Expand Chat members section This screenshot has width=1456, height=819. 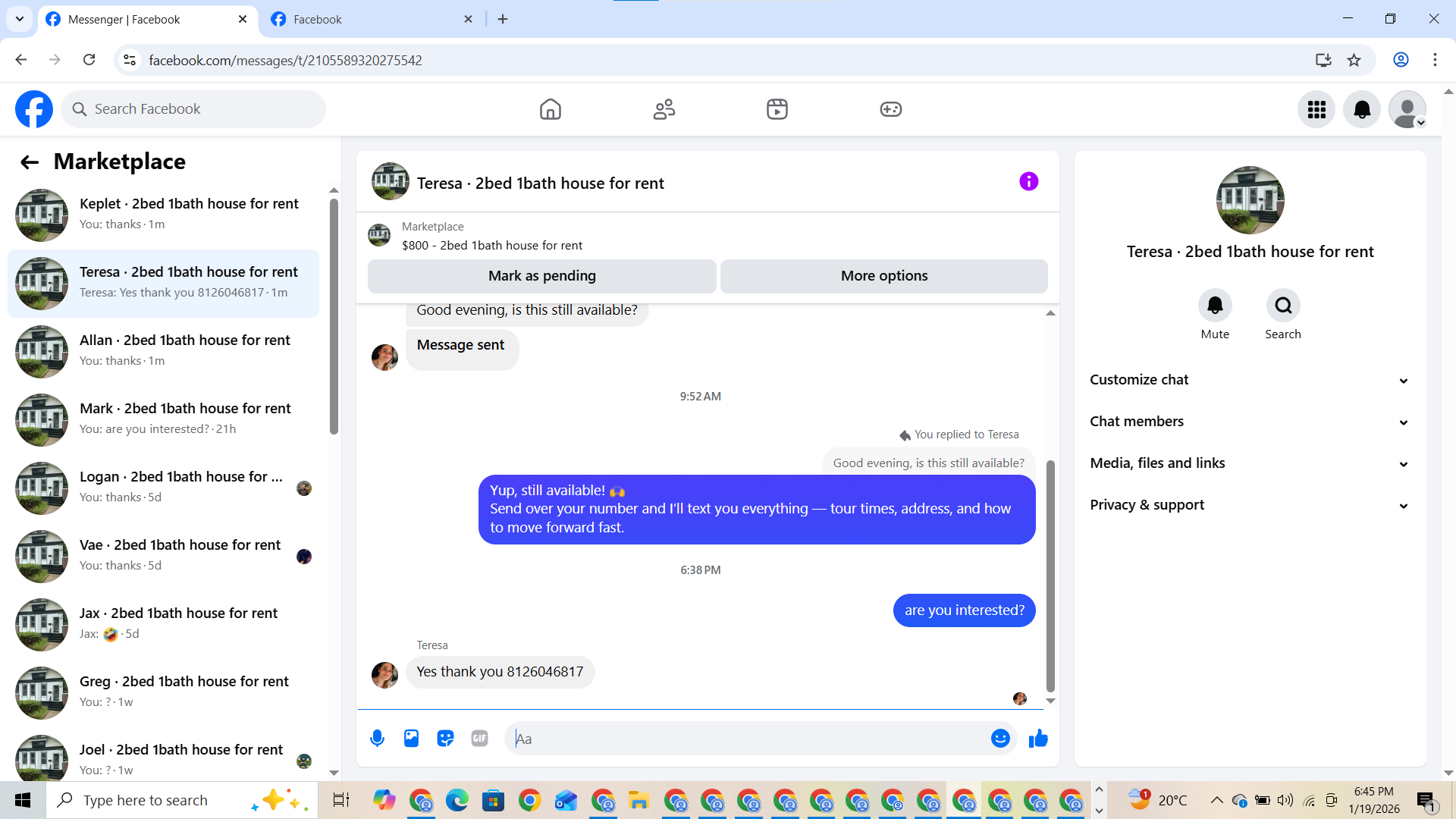[1250, 422]
